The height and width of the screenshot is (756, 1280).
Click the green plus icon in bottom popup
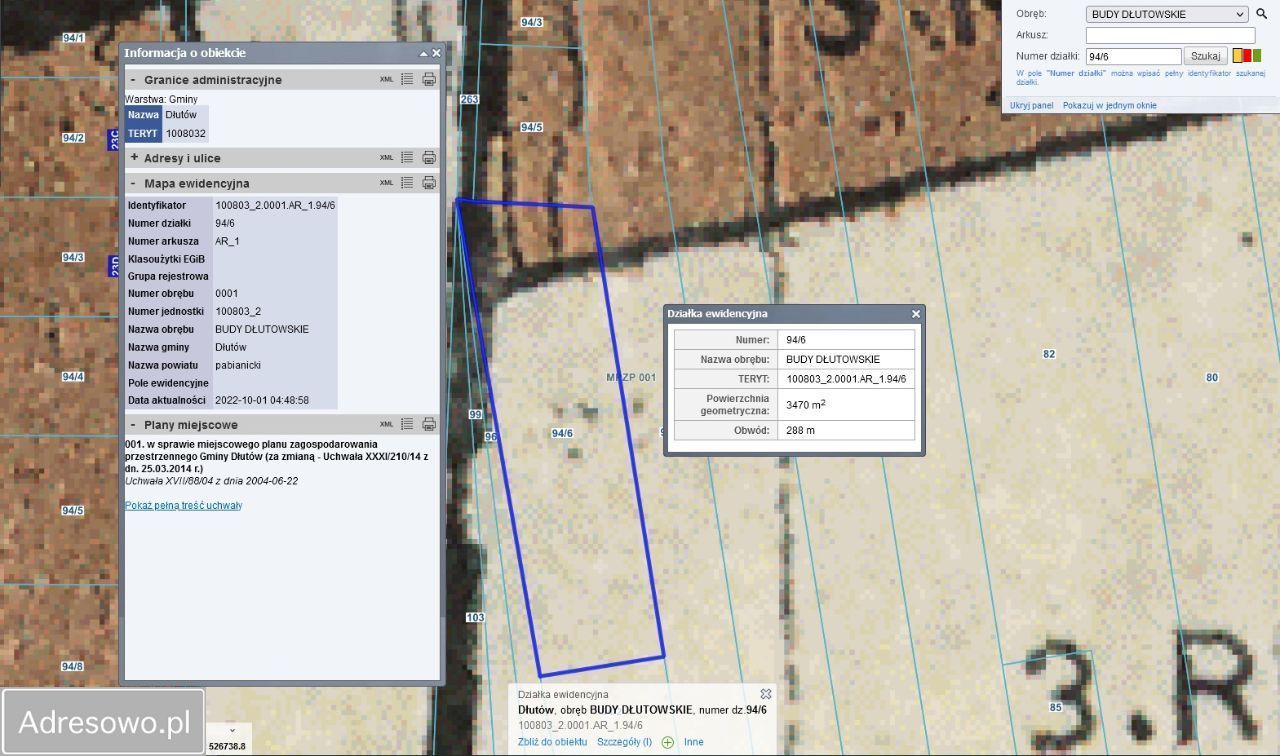[x=667, y=742]
